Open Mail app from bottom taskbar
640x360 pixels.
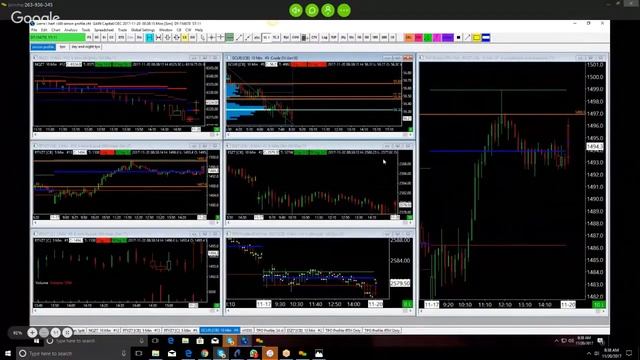172,353
